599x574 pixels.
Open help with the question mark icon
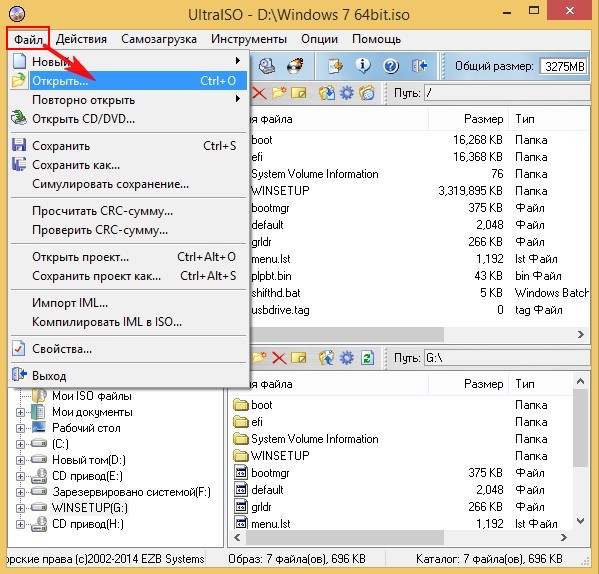click(x=391, y=66)
